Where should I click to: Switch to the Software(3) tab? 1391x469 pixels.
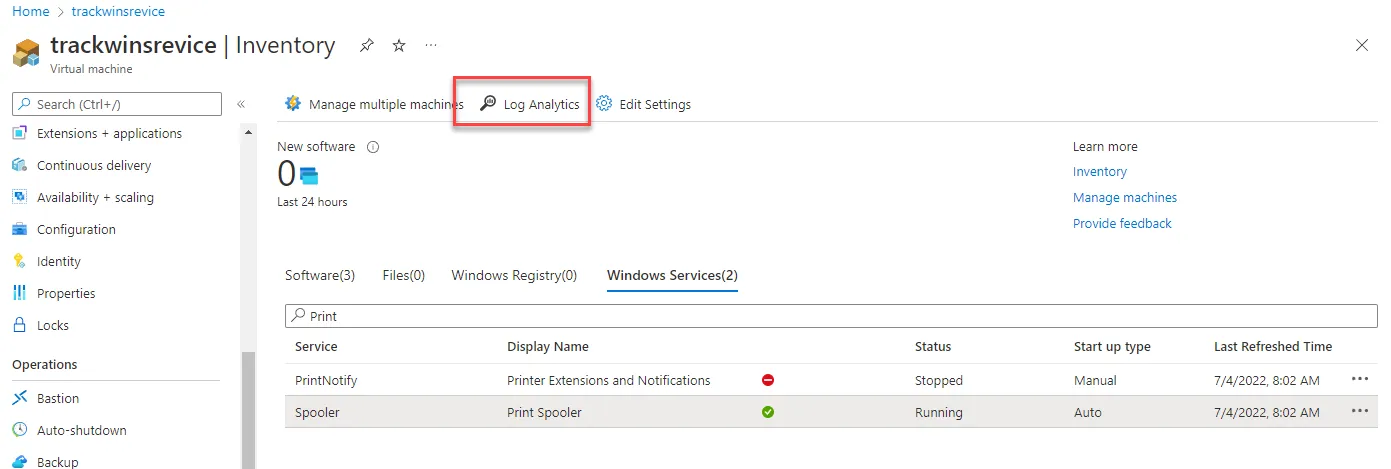coord(320,275)
